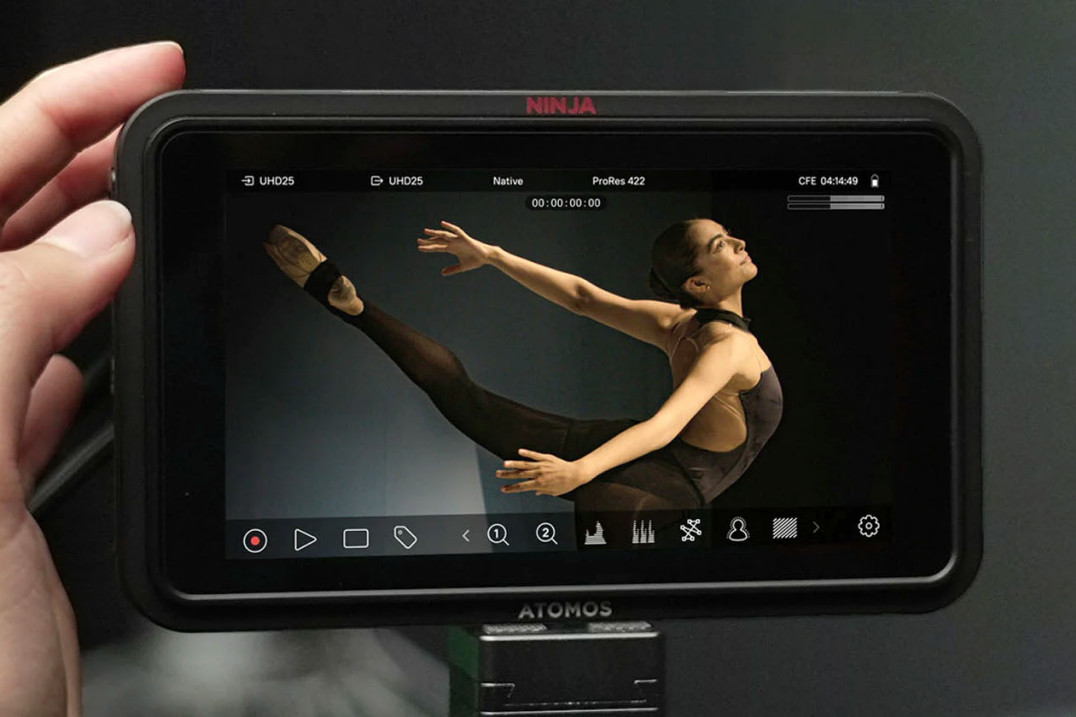Open the UHD25 input settings
The width and height of the screenshot is (1076, 717).
tap(268, 181)
